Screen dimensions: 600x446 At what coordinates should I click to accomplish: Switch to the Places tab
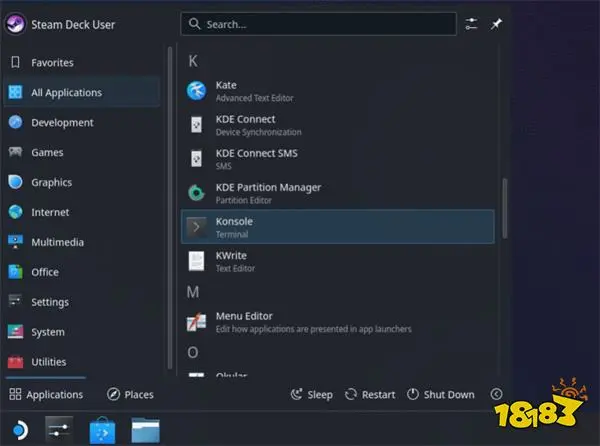[129, 395]
